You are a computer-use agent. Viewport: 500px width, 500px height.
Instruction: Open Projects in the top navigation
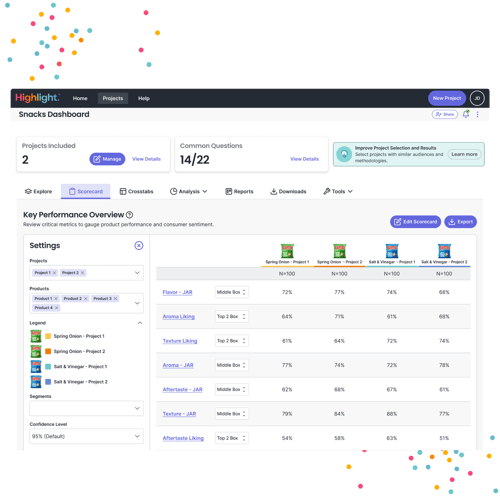pos(113,98)
